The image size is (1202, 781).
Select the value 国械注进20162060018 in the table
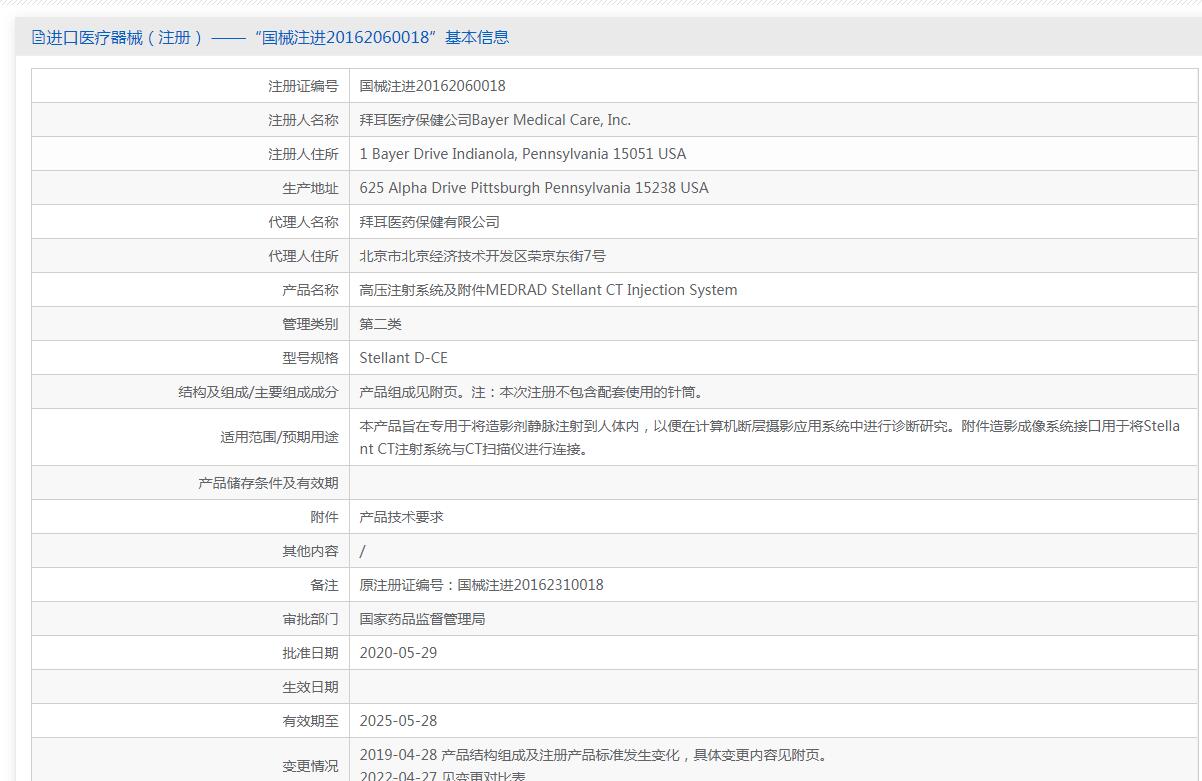point(433,86)
